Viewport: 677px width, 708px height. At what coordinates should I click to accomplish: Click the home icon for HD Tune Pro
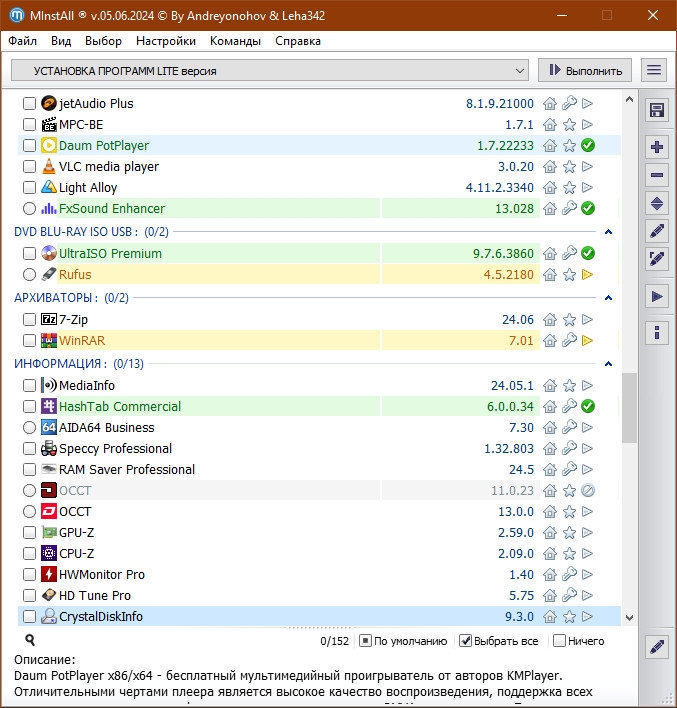click(550, 596)
